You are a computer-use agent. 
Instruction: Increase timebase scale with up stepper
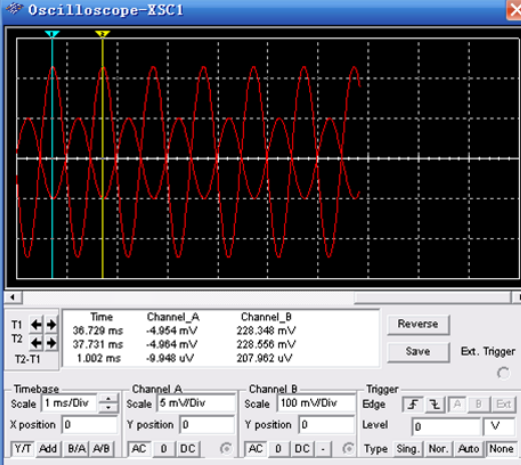tap(108, 399)
